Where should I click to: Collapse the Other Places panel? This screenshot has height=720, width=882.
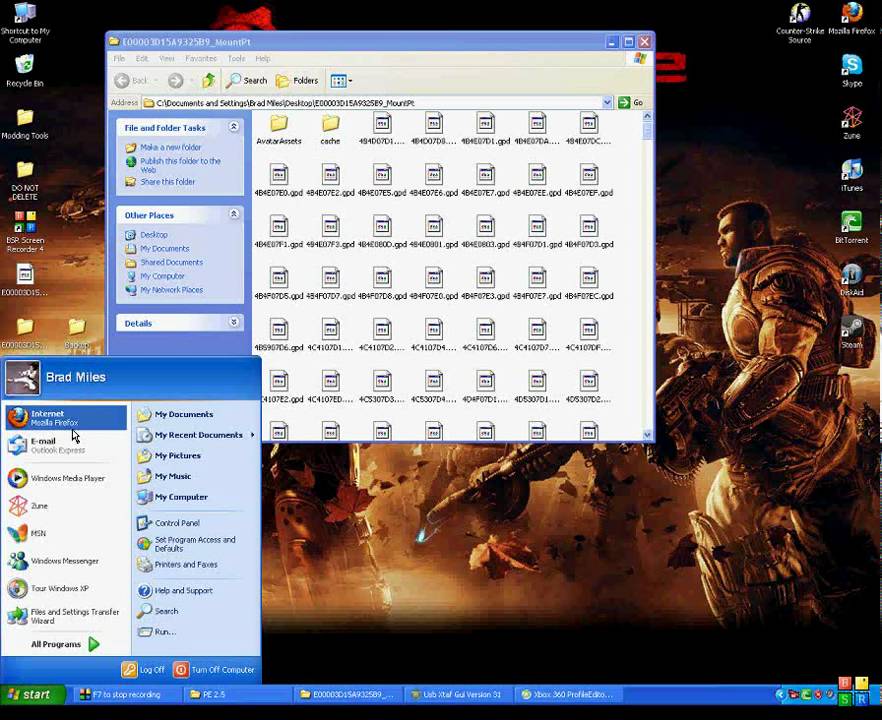click(x=234, y=214)
